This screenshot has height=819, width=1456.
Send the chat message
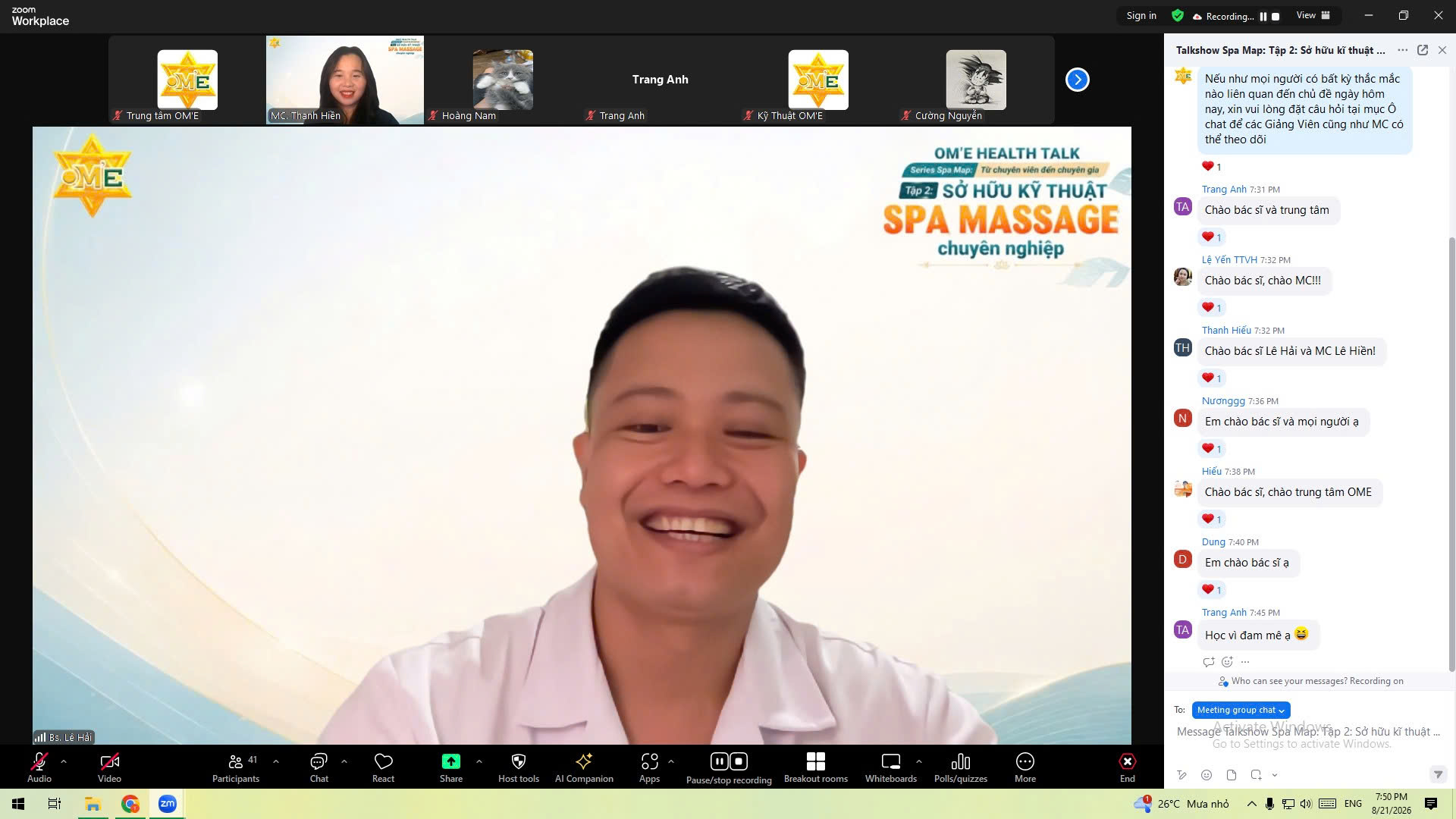pyautogui.click(x=1437, y=775)
